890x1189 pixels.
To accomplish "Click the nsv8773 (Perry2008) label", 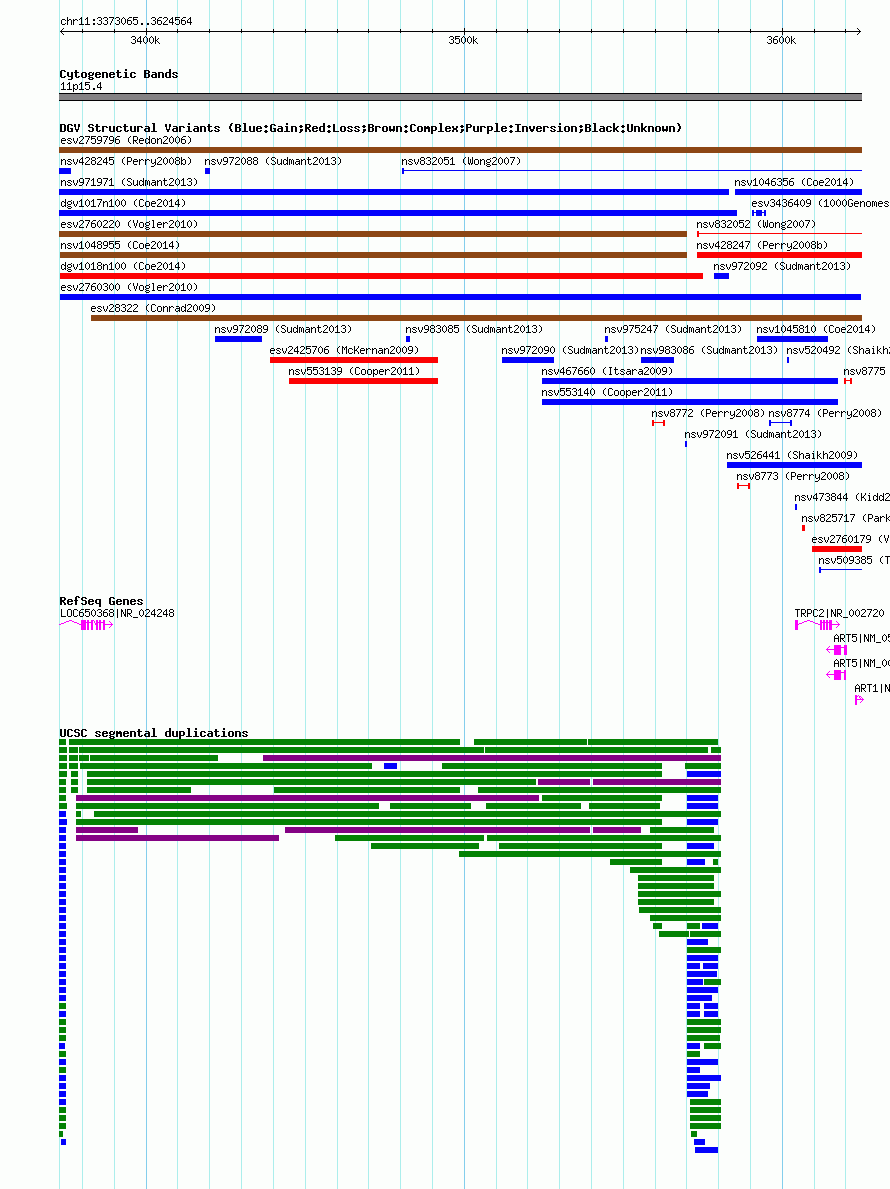I will pos(793,477).
